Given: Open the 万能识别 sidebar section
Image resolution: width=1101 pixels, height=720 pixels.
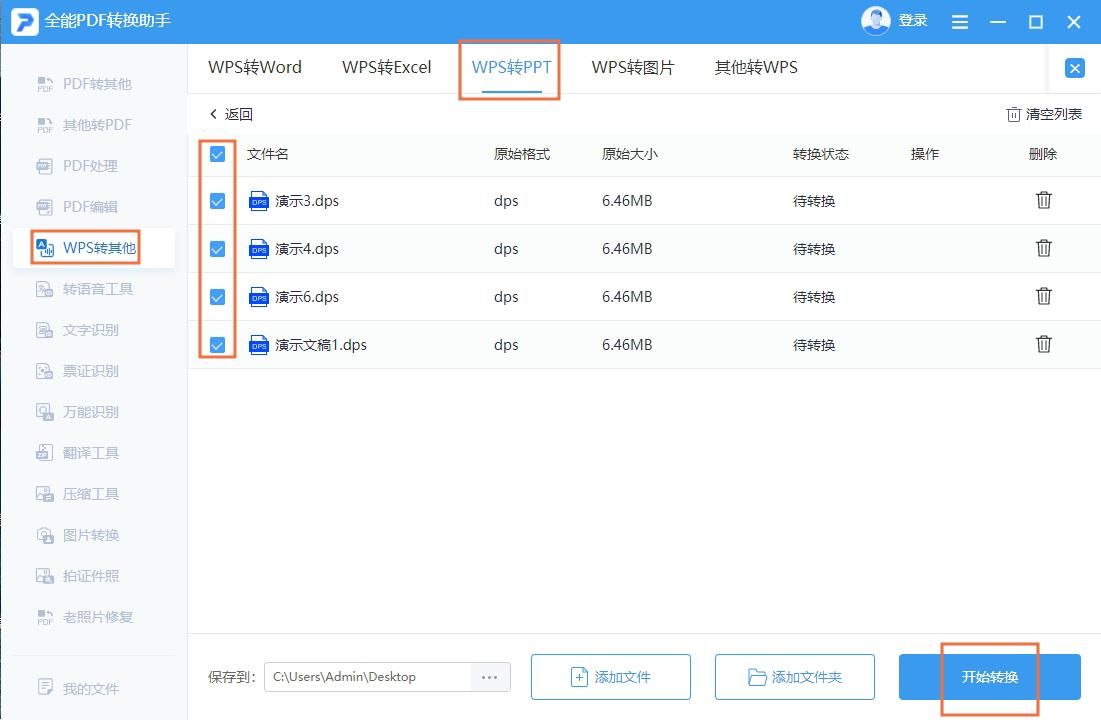Looking at the screenshot, I should pyautogui.click(x=77, y=412).
